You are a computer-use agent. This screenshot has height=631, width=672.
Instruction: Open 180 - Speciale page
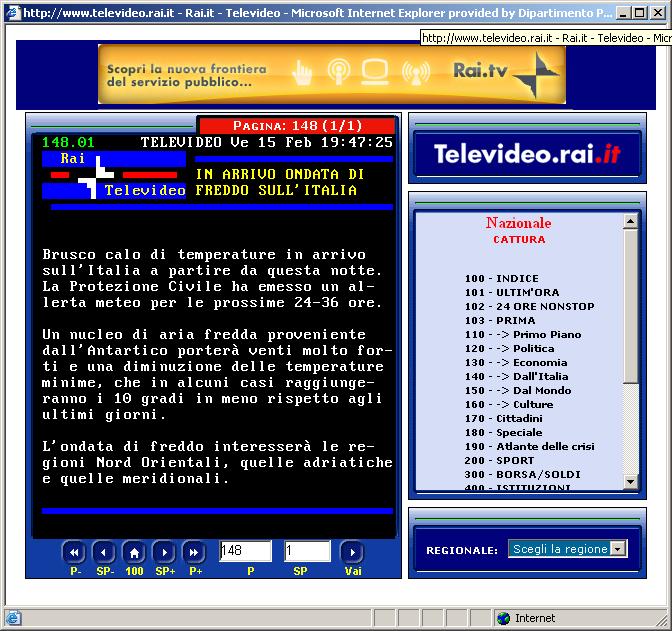click(504, 433)
